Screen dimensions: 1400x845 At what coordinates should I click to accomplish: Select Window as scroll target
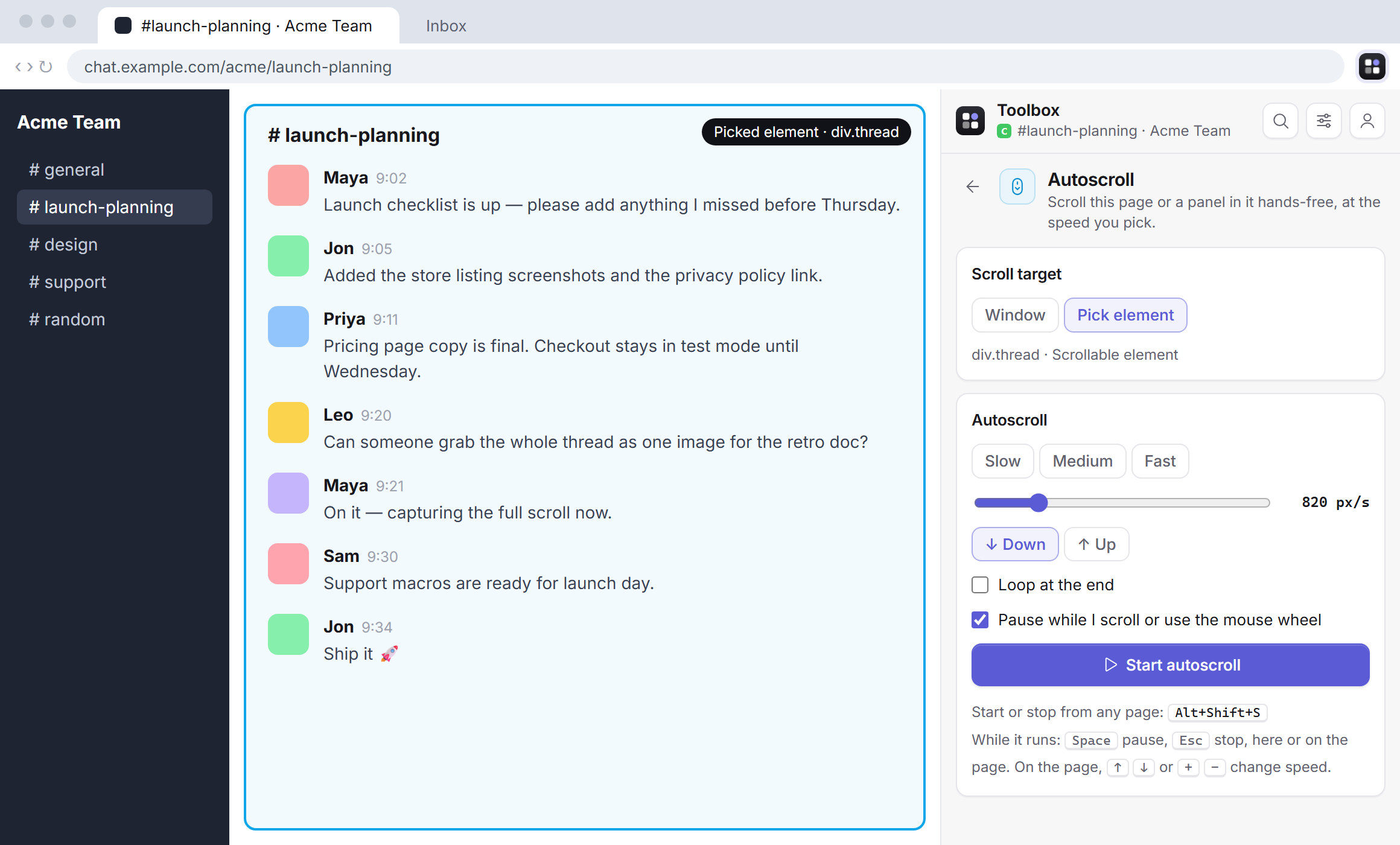1015,315
